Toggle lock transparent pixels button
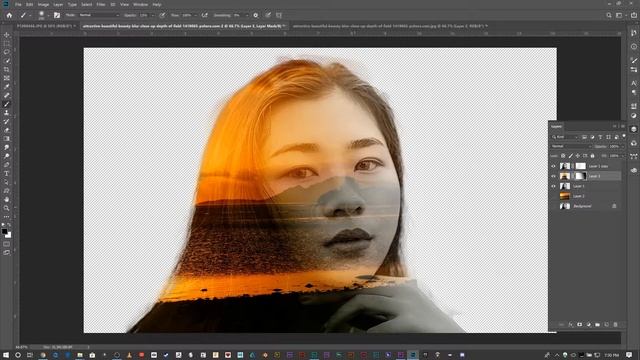Screen dimensions: 640x360 563,156
